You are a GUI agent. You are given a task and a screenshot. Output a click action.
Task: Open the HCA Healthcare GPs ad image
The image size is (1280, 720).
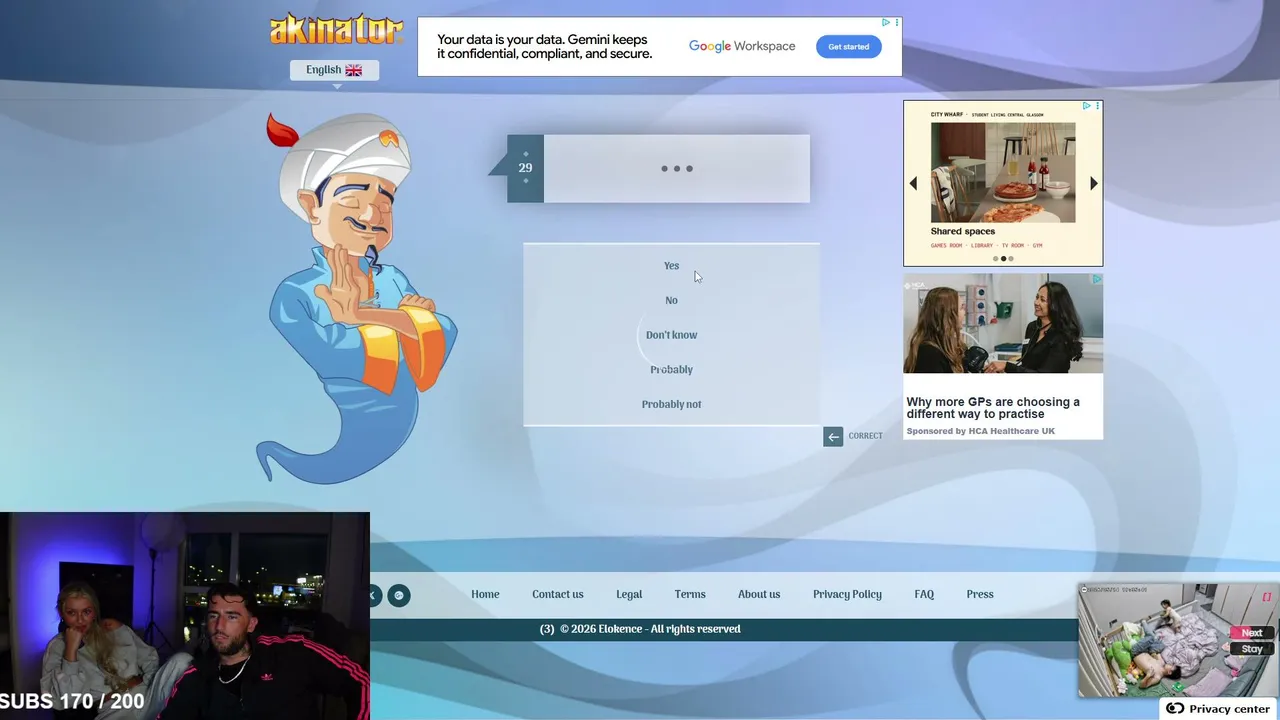[1003, 324]
